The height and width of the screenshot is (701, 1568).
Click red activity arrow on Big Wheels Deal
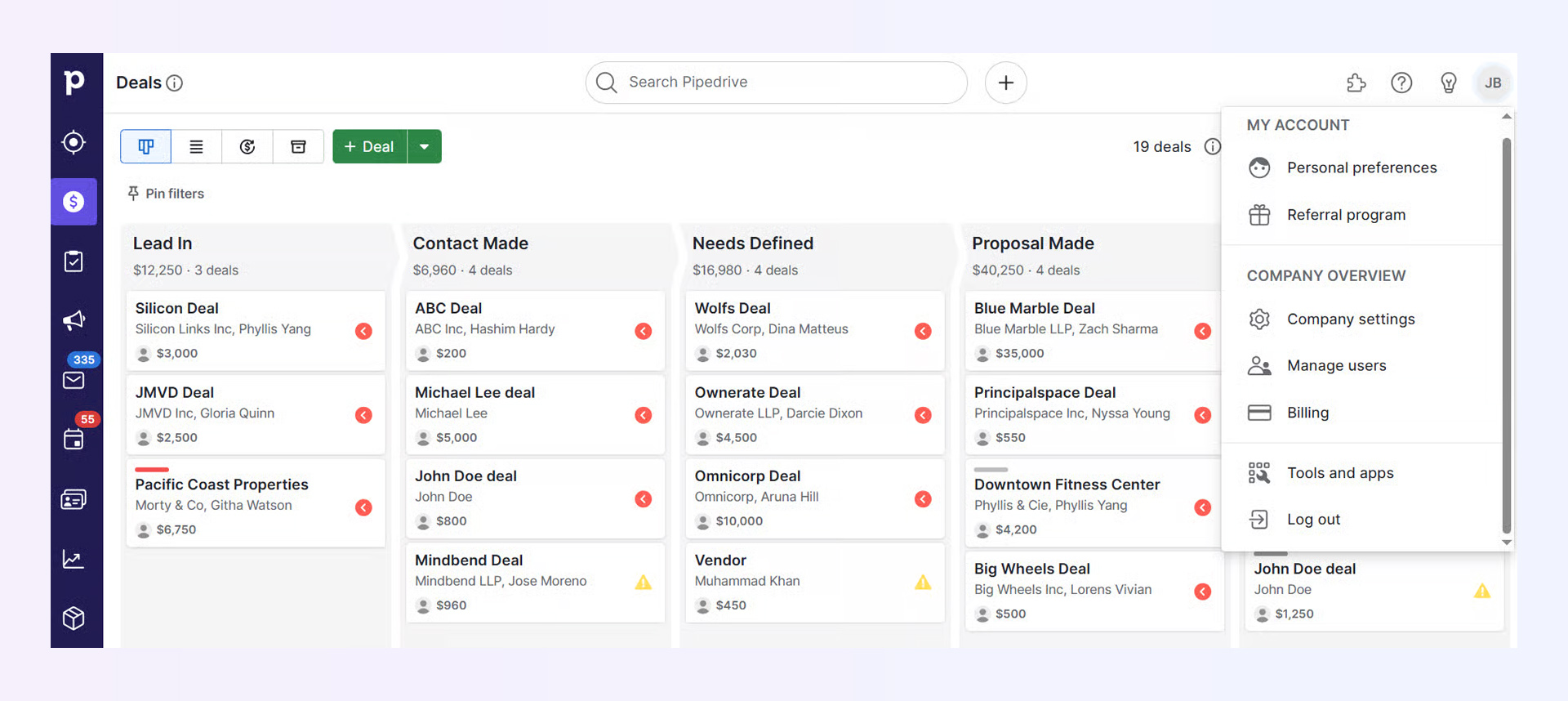click(x=1203, y=592)
